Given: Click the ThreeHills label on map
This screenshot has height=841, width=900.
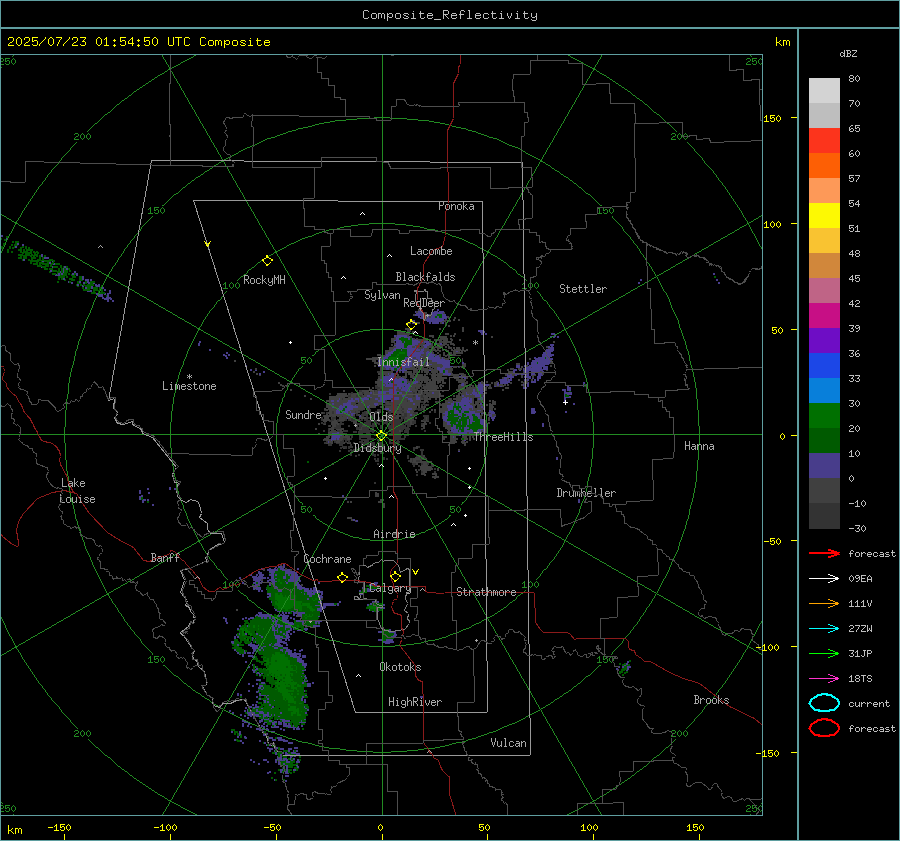Looking at the screenshot, I should click(503, 437).
